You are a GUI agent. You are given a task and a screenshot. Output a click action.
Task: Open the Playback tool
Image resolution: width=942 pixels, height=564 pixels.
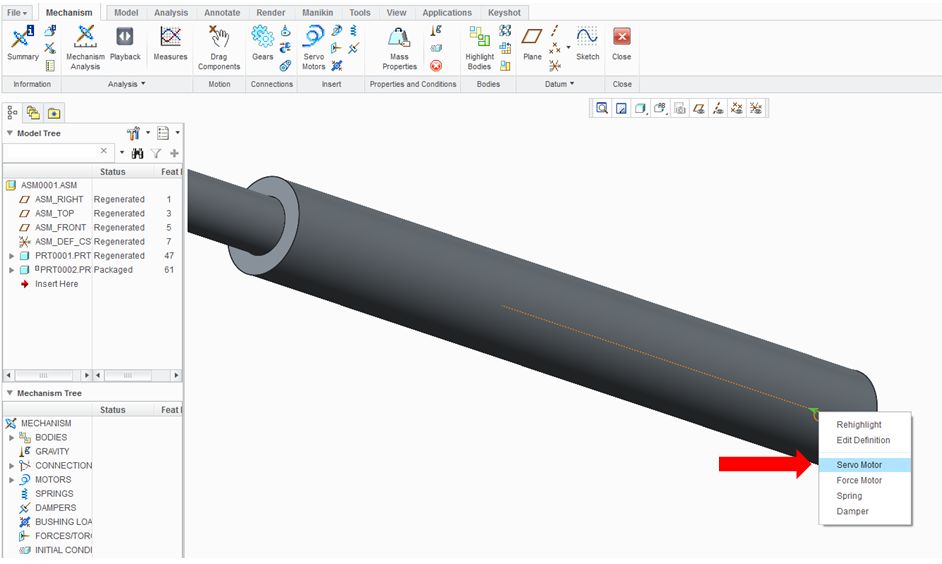coord(125,43)
